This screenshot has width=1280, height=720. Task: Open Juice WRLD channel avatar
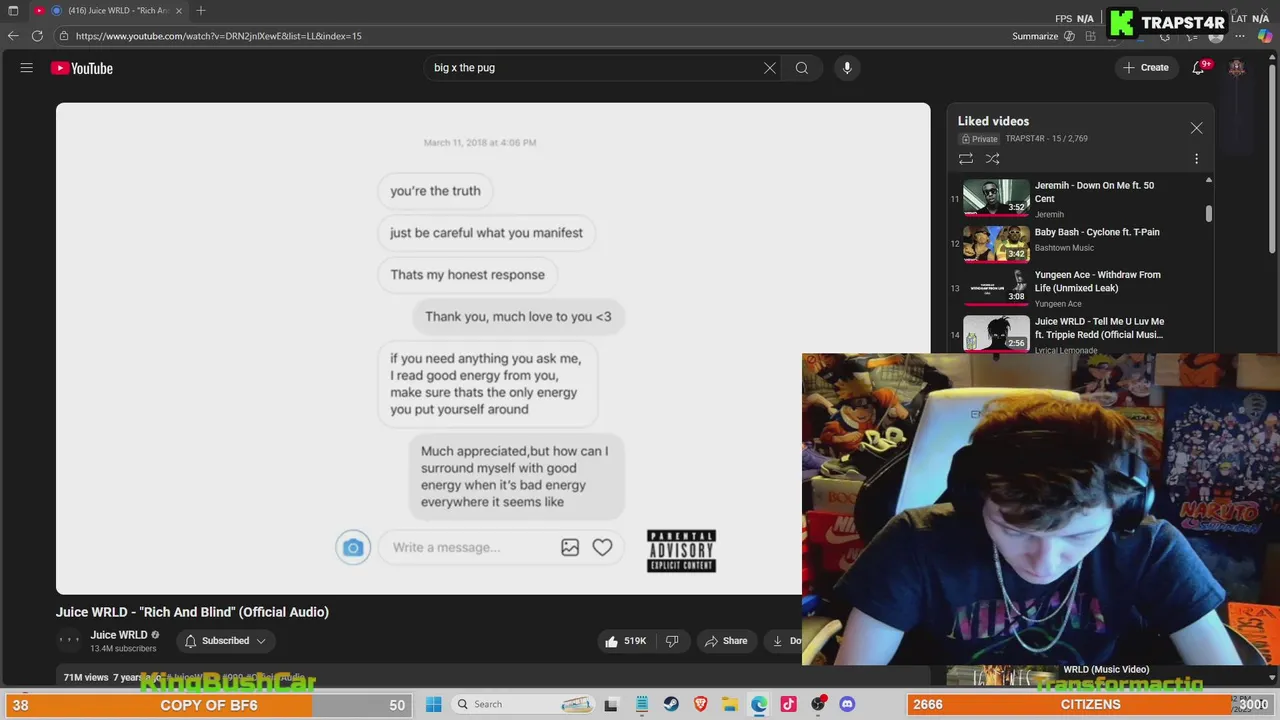(x=69, y=641)
